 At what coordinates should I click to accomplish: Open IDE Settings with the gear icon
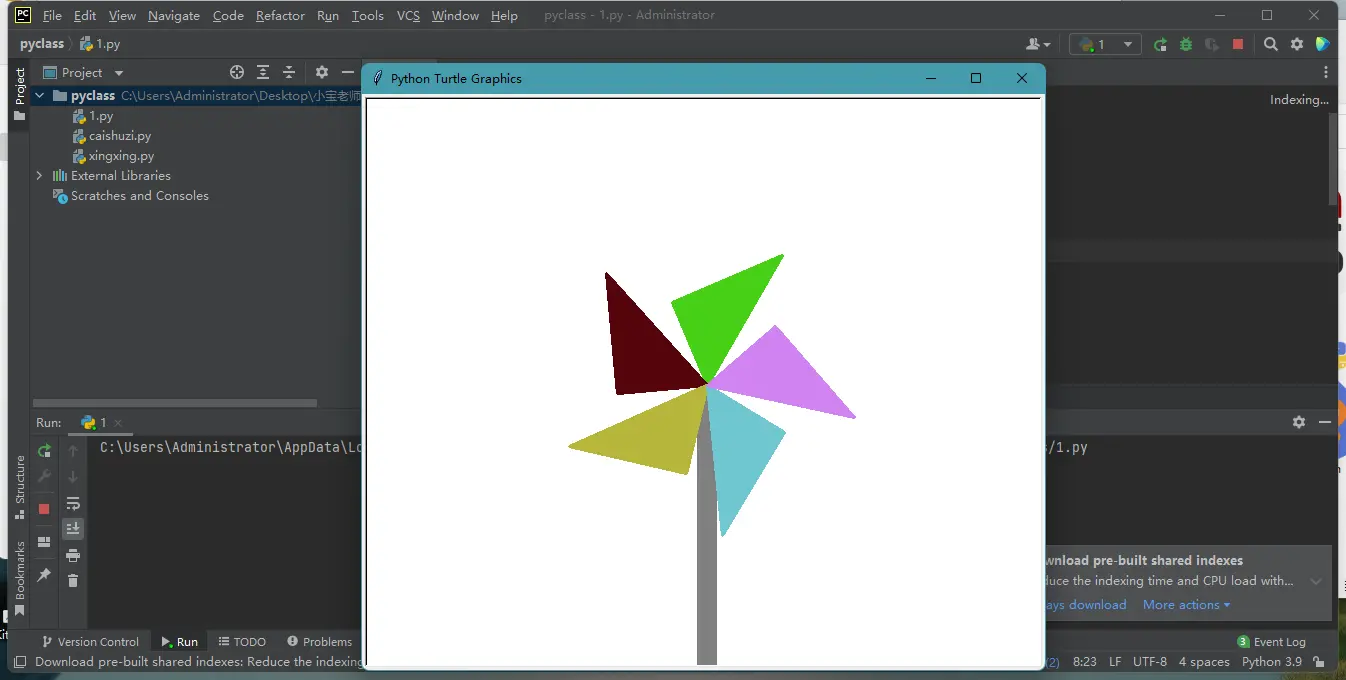[x=1296, y=44]
